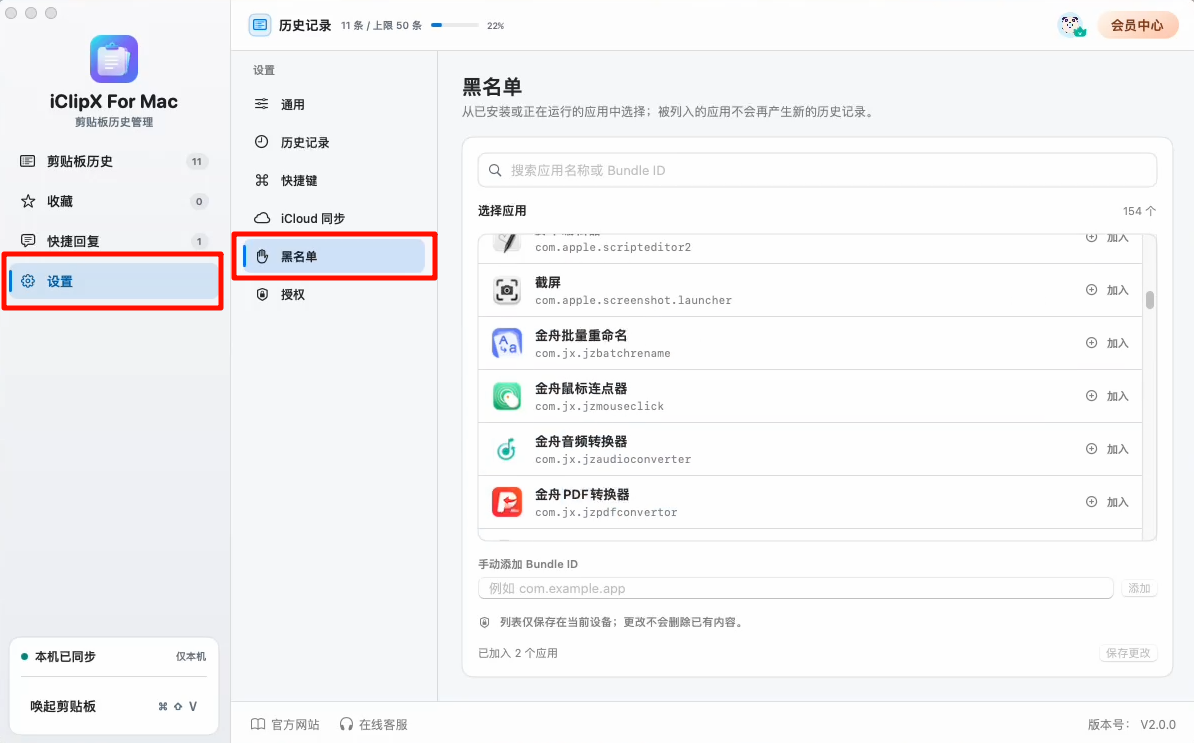Click the history usage progress bar

pos(455,25)
